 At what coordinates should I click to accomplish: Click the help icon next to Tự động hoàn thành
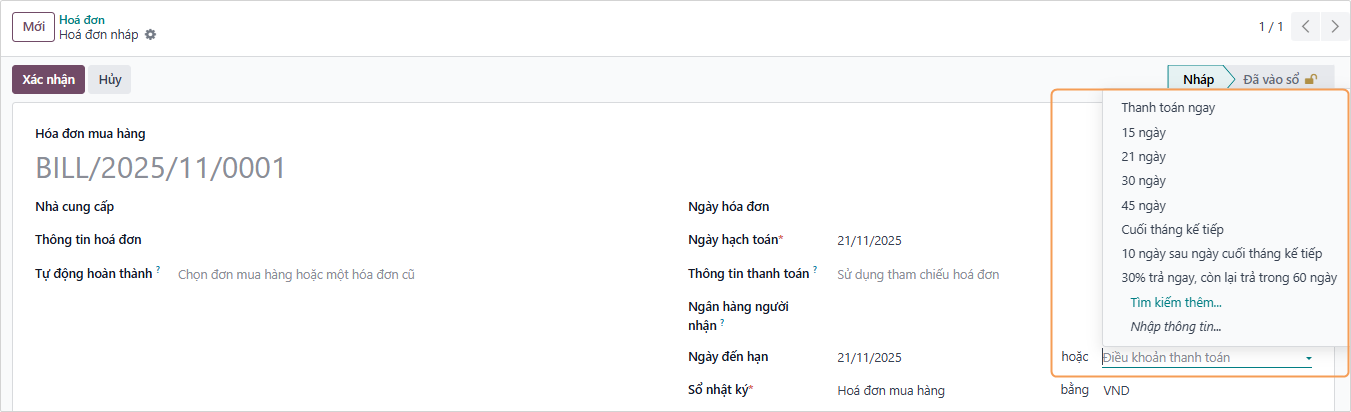point(158,271)
